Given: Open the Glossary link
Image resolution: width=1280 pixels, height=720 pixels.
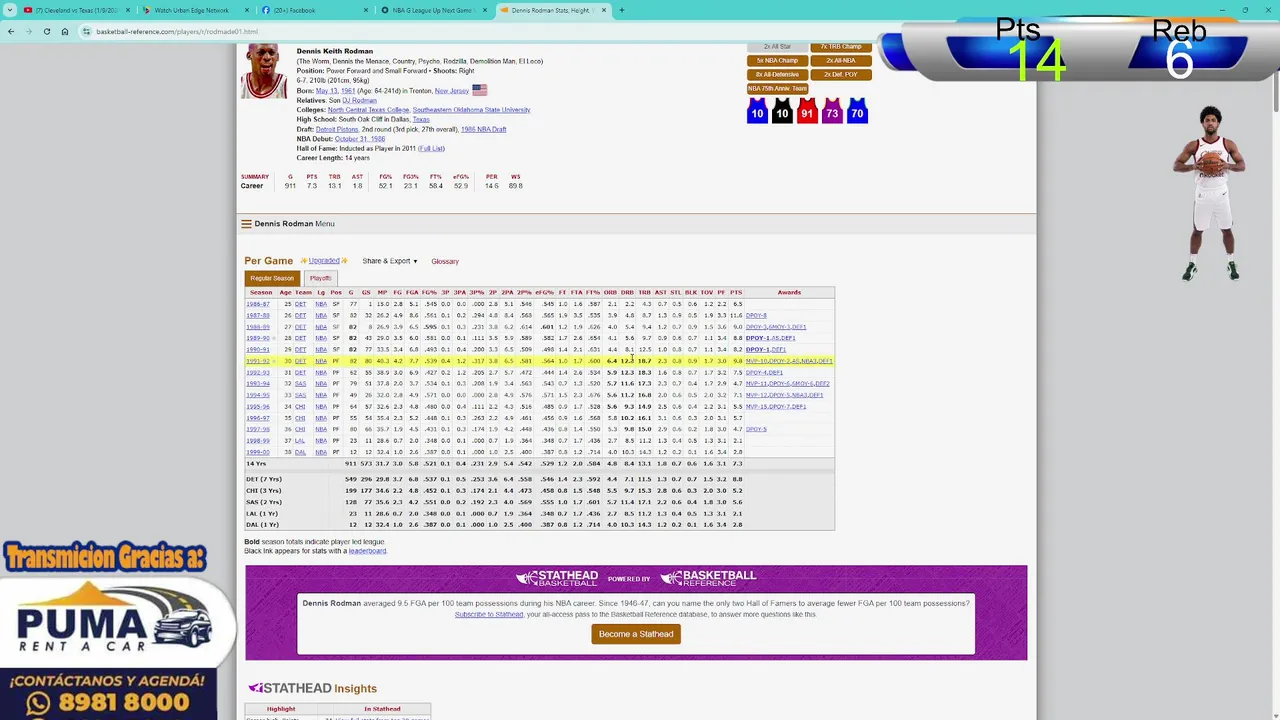Looking at the screenshot, I should pyautogui.click(x=445, y=261).
